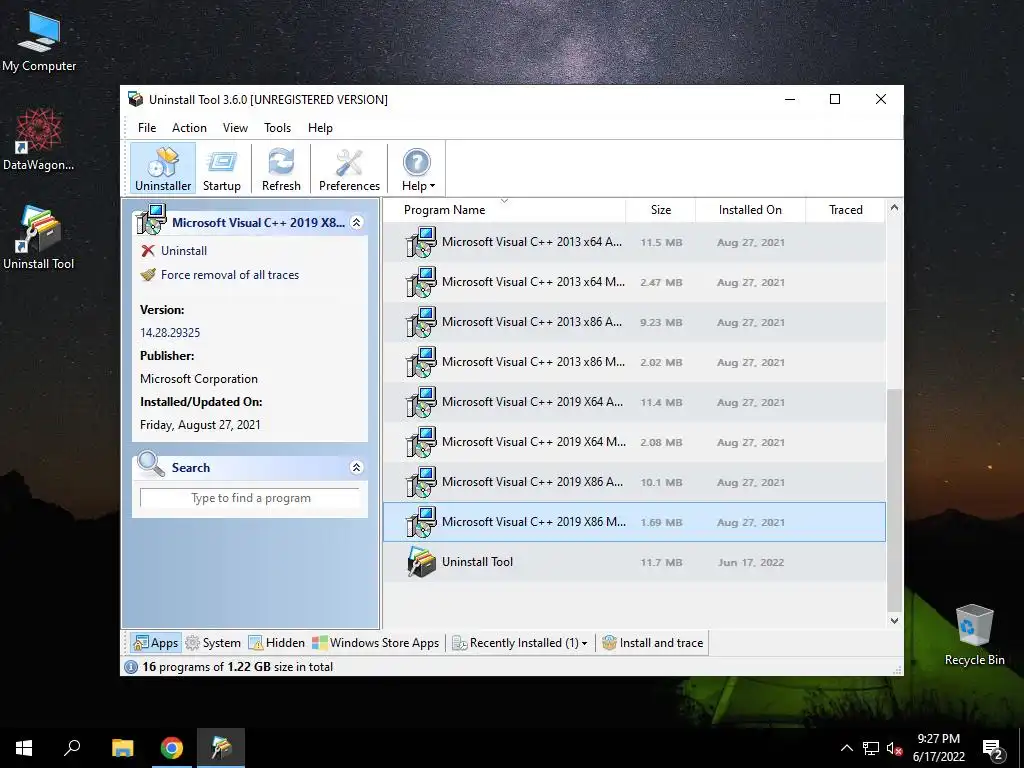Click Install and trace button
The width and height of the screenshot is (1024, 768).
click(x=652, y=643)
